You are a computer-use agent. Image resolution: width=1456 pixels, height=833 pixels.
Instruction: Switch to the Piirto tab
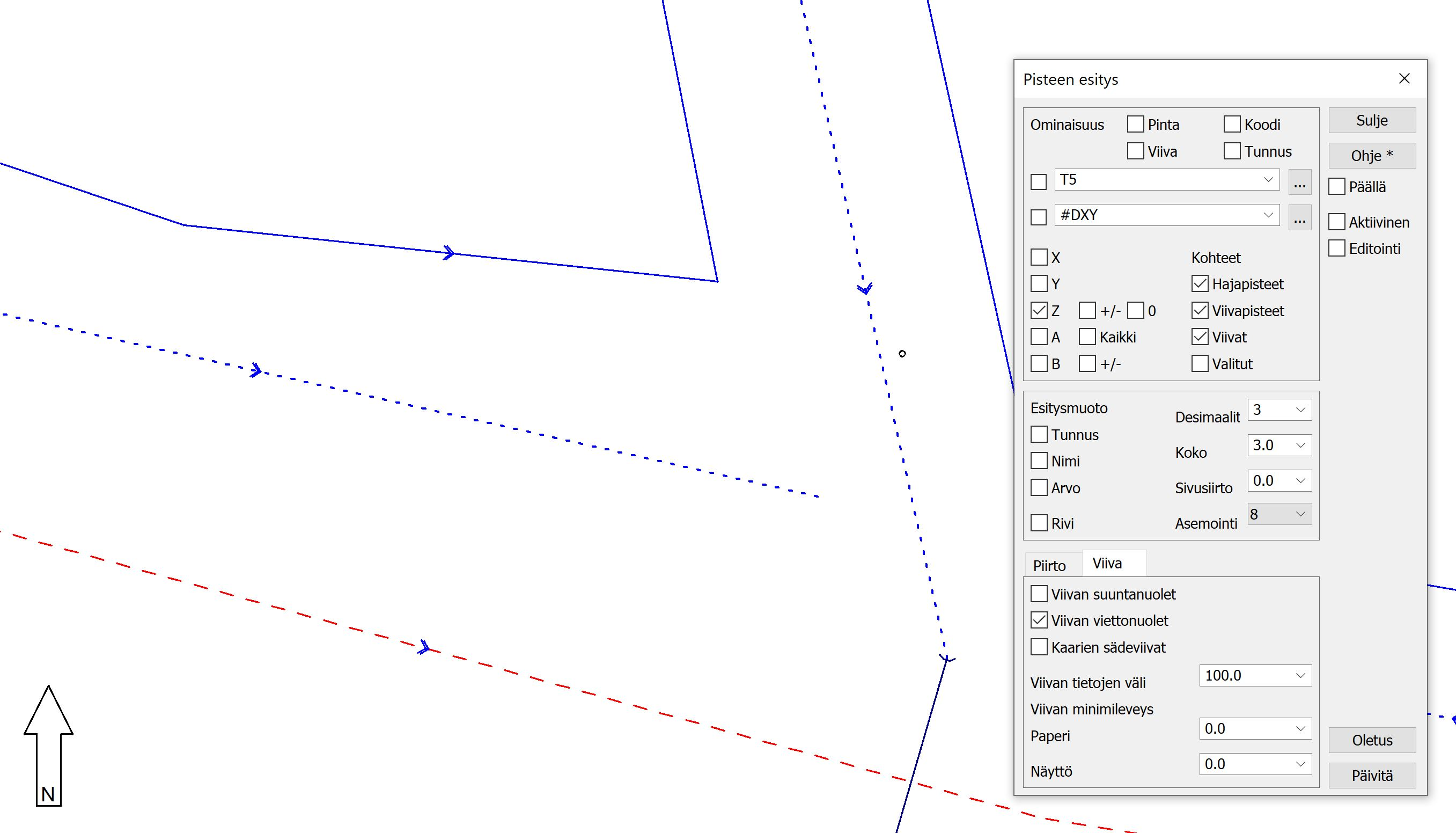click(x=1049, y=565)
